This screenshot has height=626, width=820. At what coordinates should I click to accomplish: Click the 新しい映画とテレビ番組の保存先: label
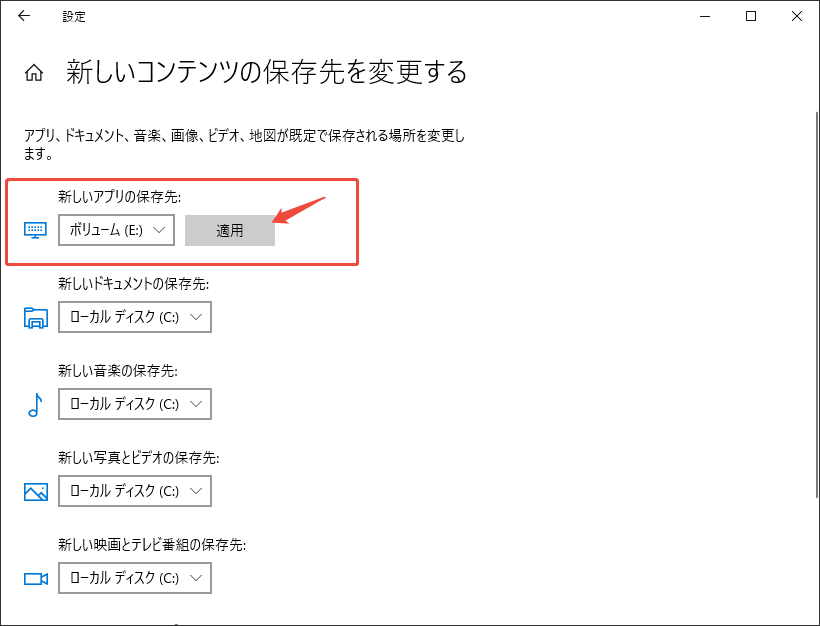click(152, 545)
